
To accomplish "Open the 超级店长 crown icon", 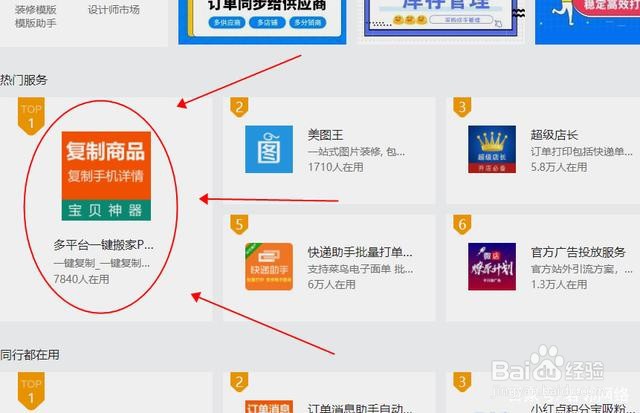I will pos(492,149).
